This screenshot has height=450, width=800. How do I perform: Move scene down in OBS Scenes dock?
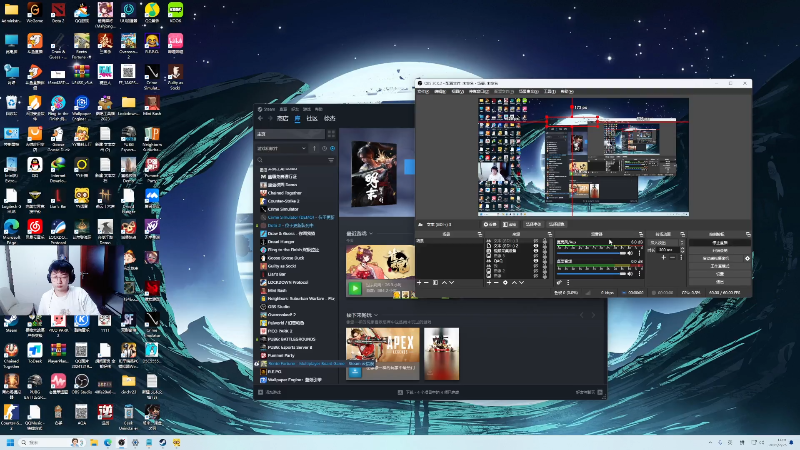coord(452,282)
